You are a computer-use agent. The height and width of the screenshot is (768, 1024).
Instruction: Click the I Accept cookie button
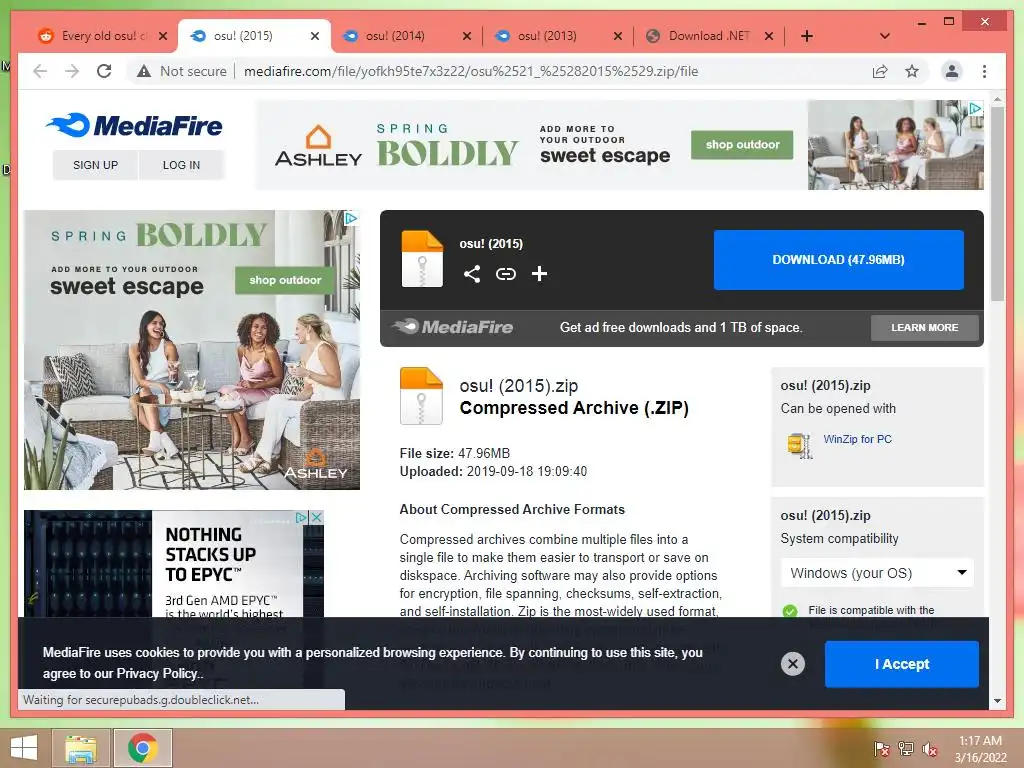click(x=901, y=664)
